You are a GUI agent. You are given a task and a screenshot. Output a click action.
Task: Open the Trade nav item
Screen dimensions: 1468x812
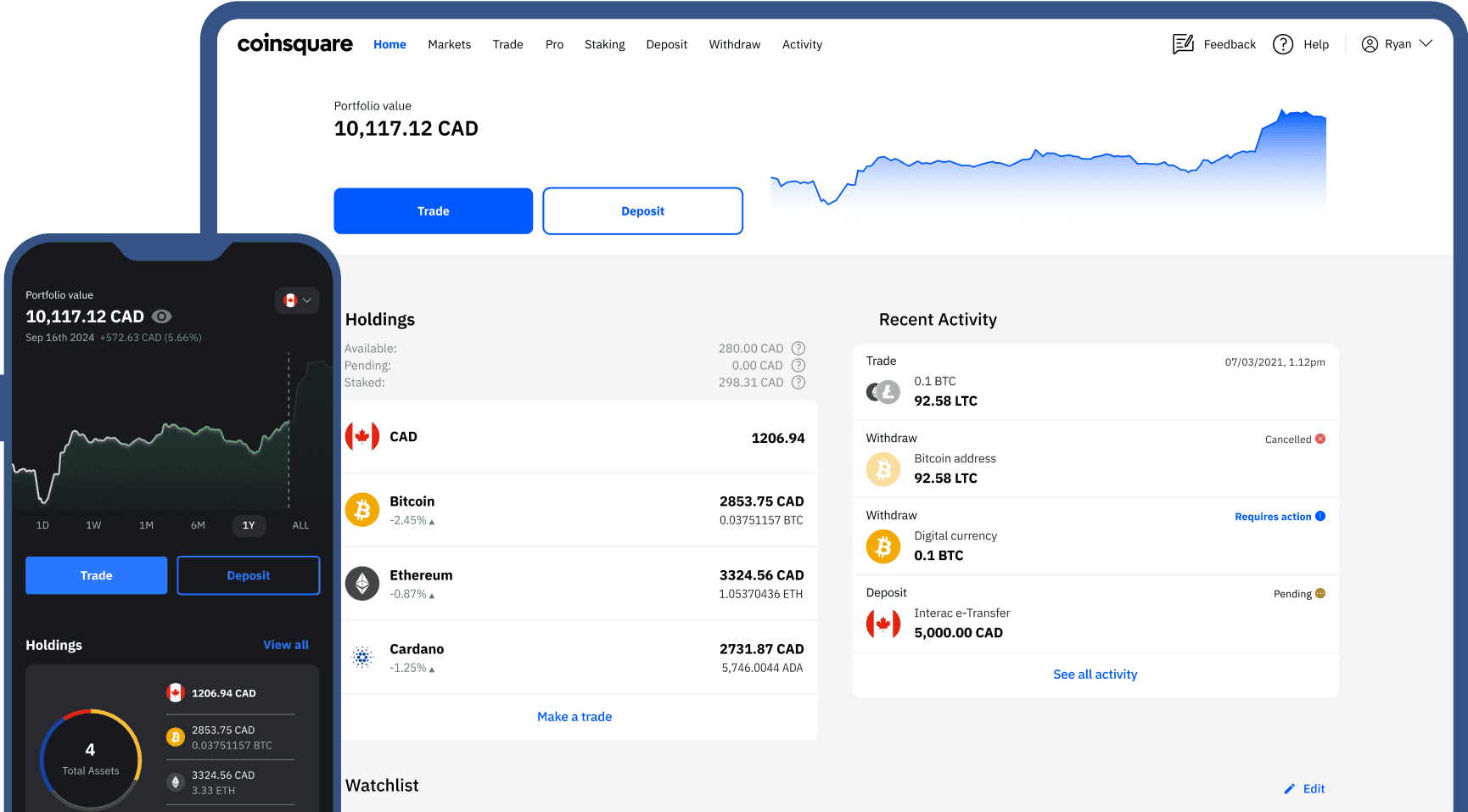(x=507, y=44)
